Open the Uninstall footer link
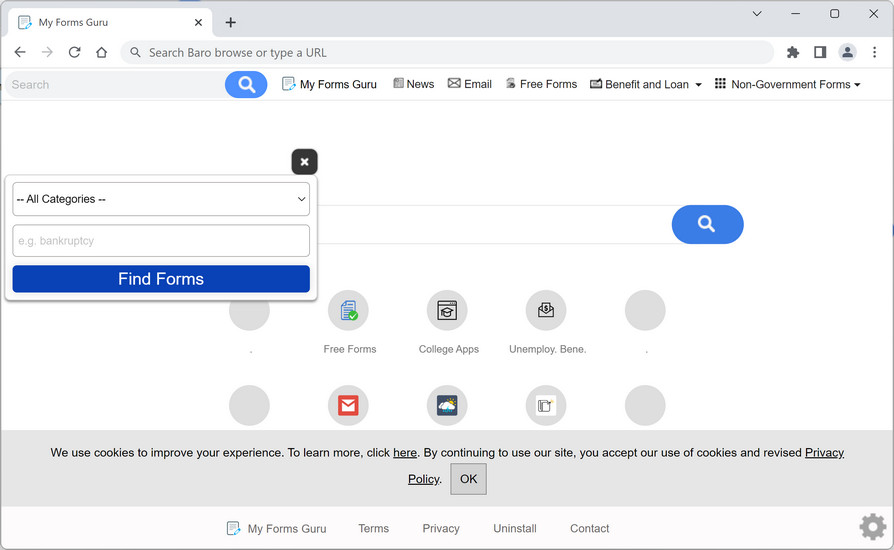Image resolution: width=894 pixels, height=550 pixels. click(515, 528)
